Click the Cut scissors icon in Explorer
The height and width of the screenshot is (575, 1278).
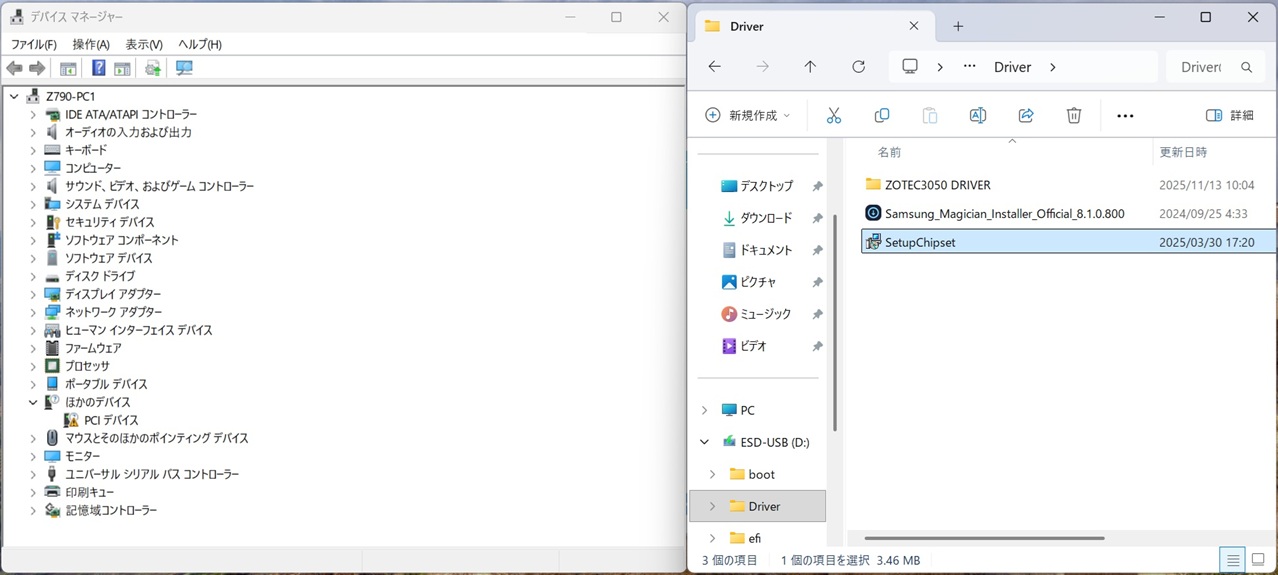point(834,116)
